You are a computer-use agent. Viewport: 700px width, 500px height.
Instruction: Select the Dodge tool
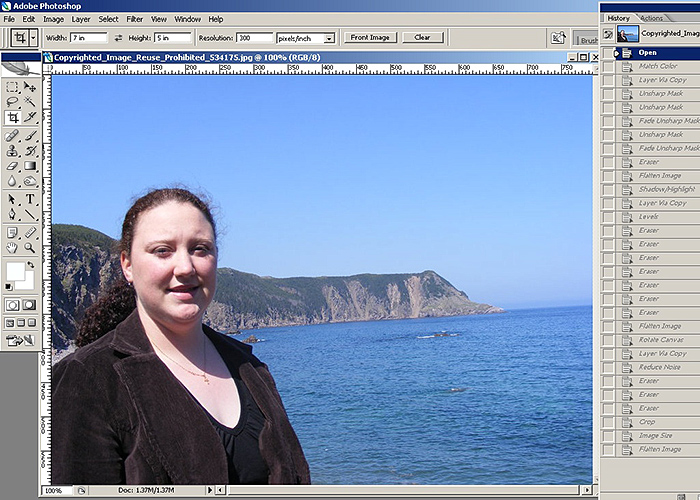pos(29,181)
